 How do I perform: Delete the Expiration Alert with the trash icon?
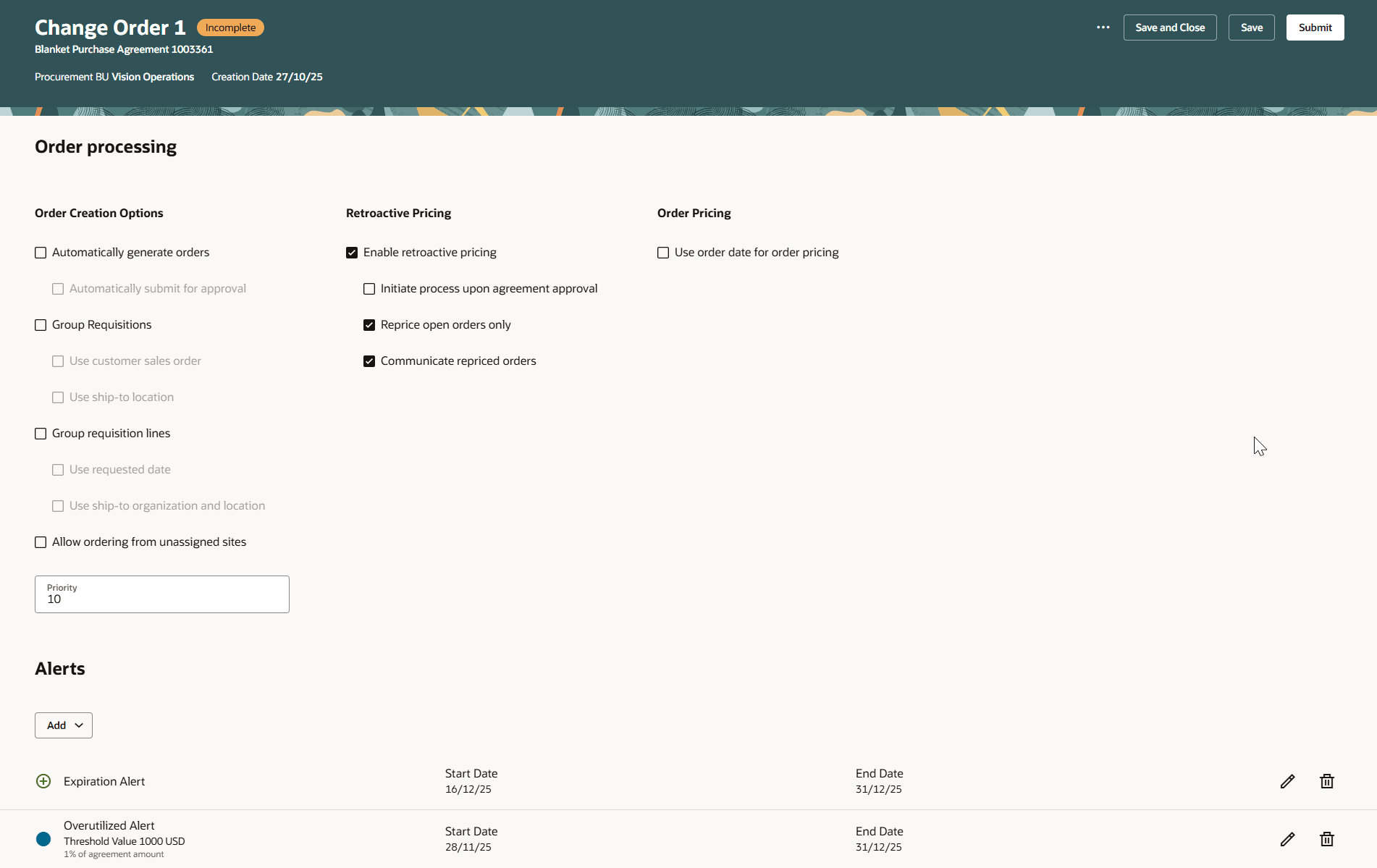1326,781
